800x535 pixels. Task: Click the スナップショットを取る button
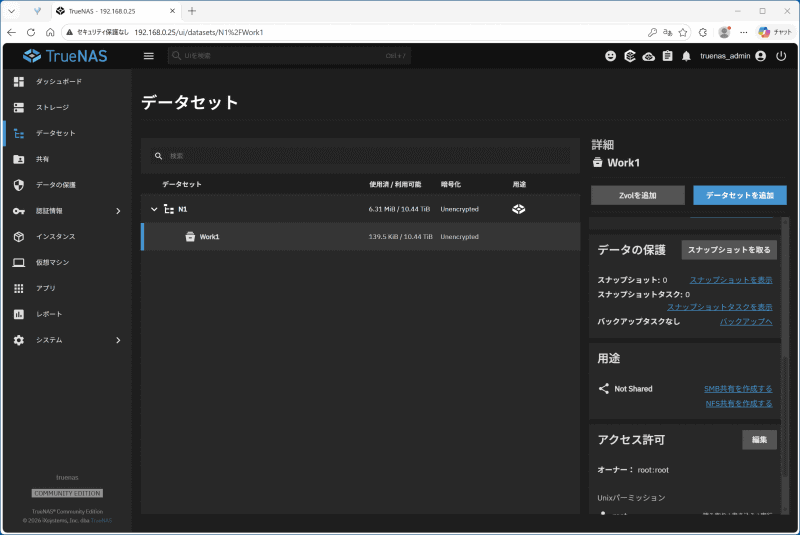[729, 250]
